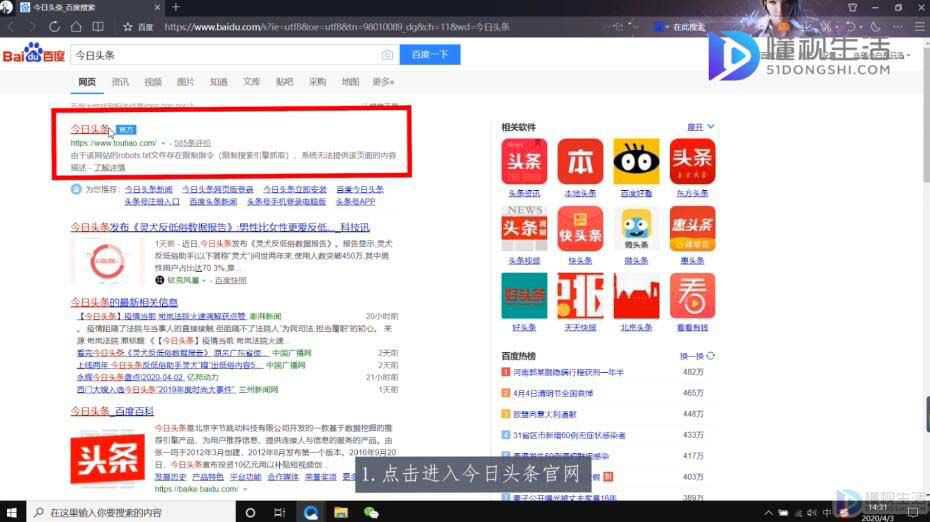Open the browser hamburger menu
This screenshot has width=930, height=522.
919,27
